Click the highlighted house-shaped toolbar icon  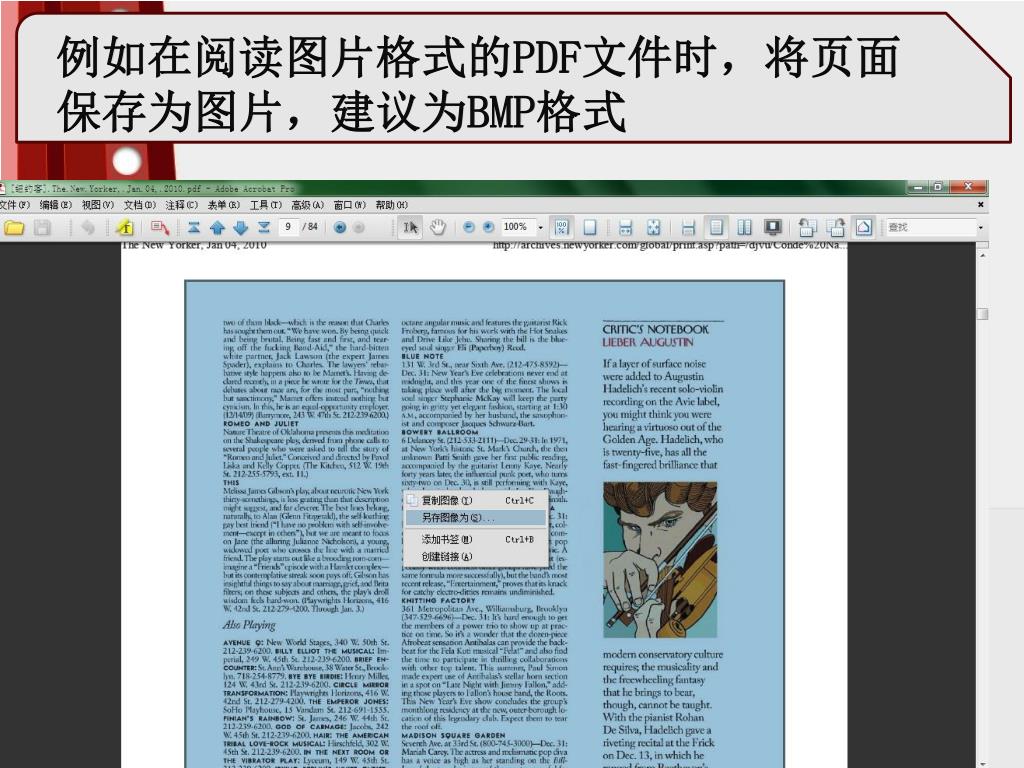click(x=864, y=227)
